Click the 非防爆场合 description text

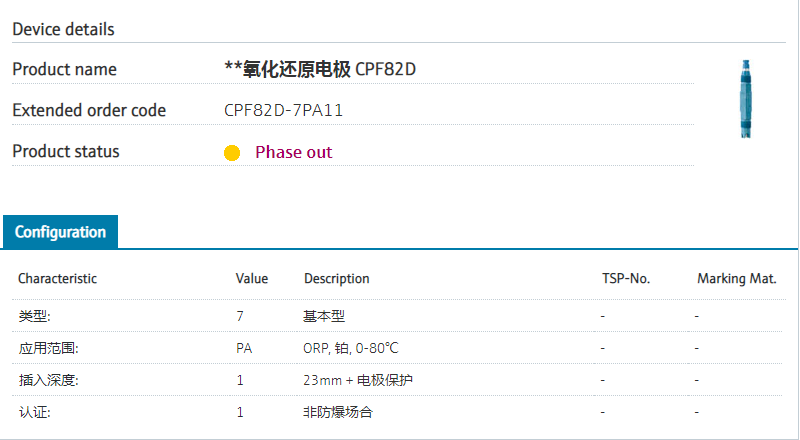pos(337,412)
